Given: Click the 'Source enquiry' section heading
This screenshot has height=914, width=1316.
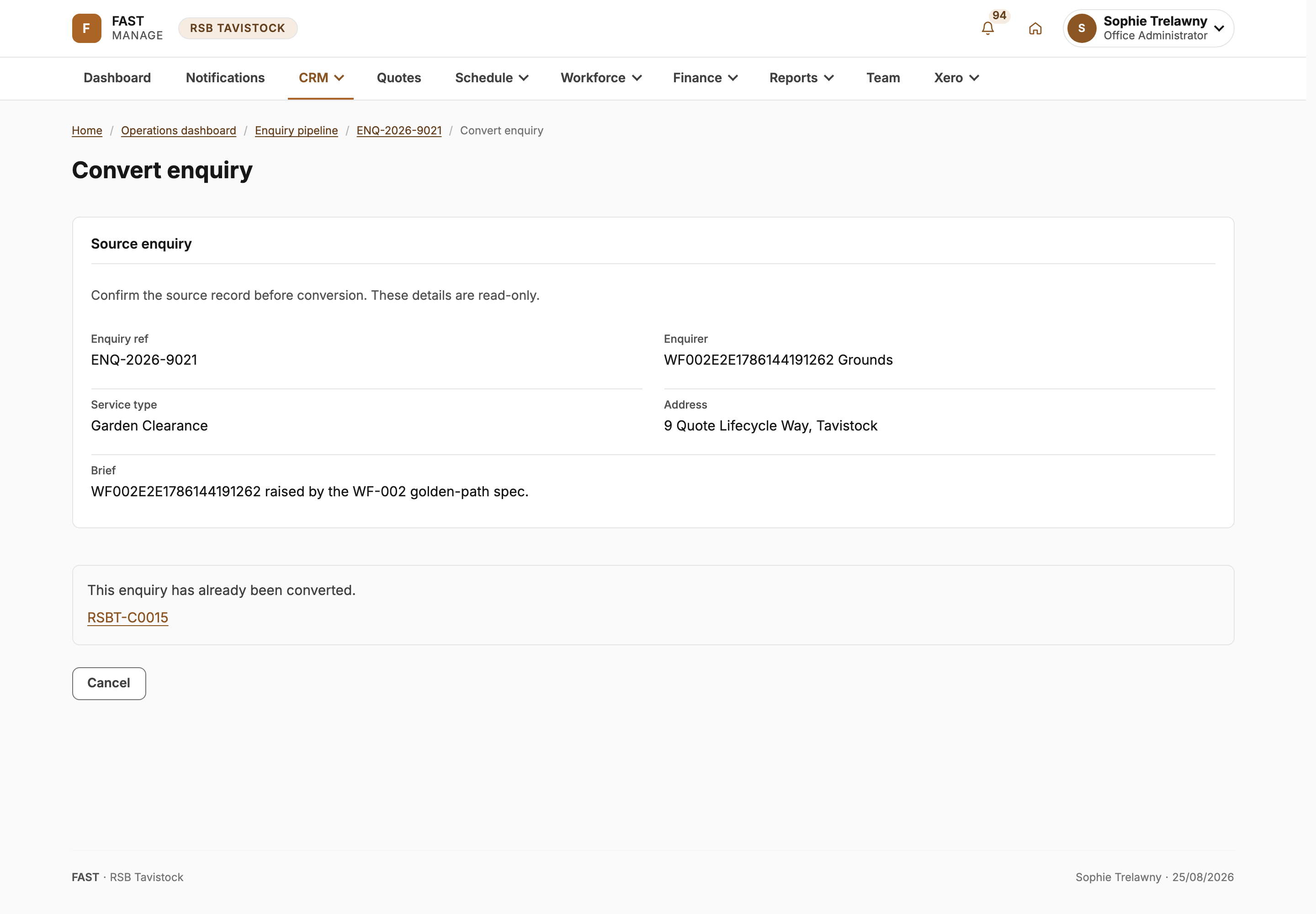Looking at the screenshot, I should 141,244.
